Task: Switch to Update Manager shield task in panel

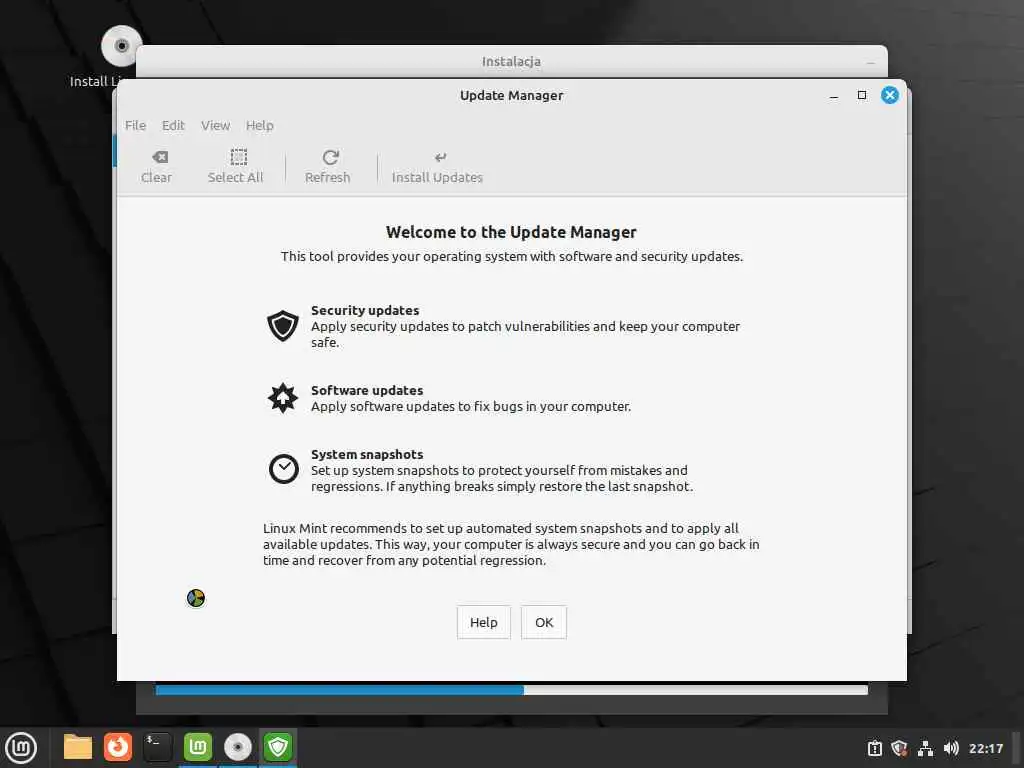Action: click(278, 747)
